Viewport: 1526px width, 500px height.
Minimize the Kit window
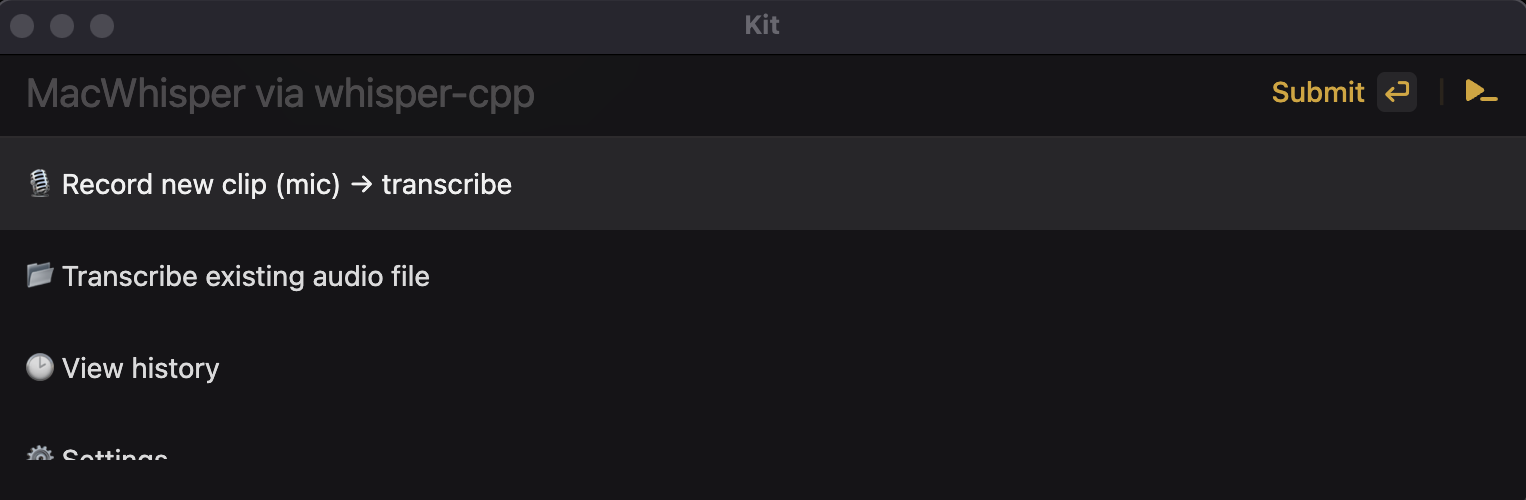[x=62, y=26]
